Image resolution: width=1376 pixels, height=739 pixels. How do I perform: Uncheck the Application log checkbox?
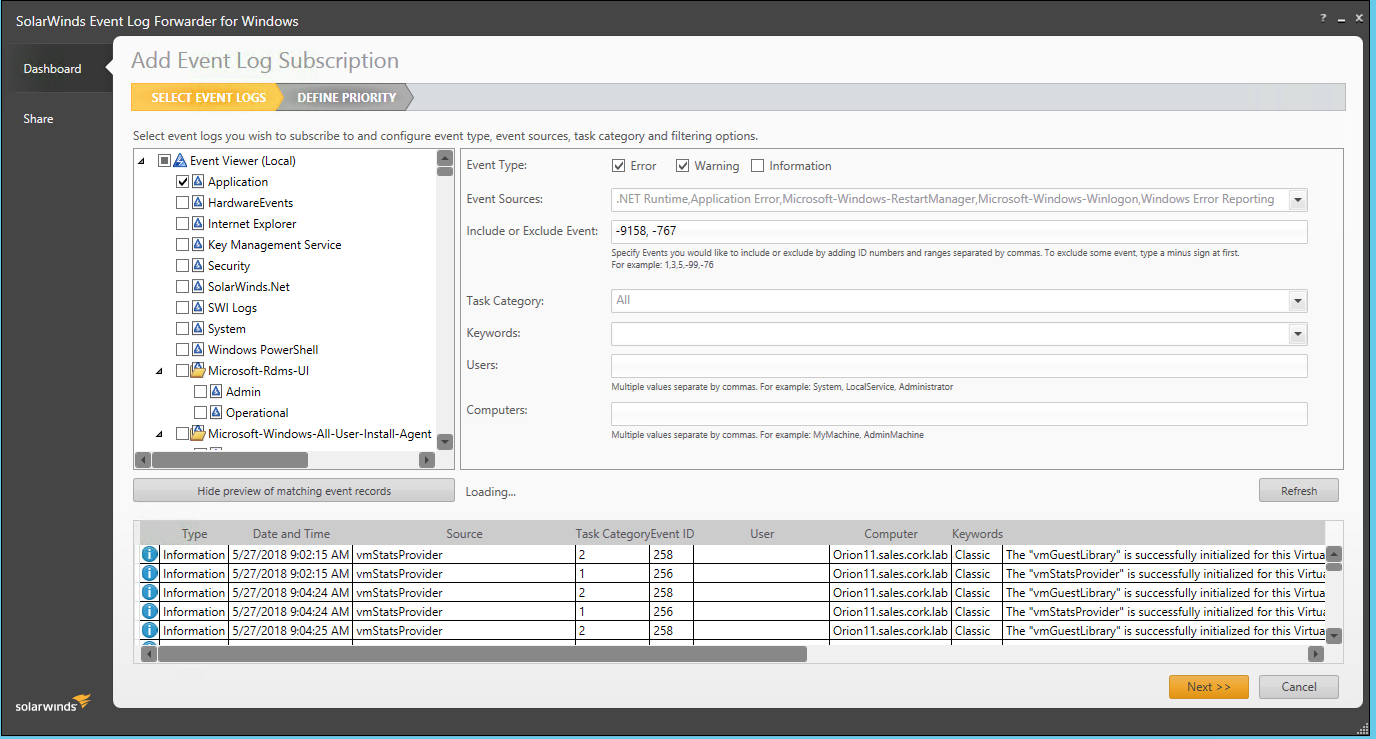click(x=183, y=181)
